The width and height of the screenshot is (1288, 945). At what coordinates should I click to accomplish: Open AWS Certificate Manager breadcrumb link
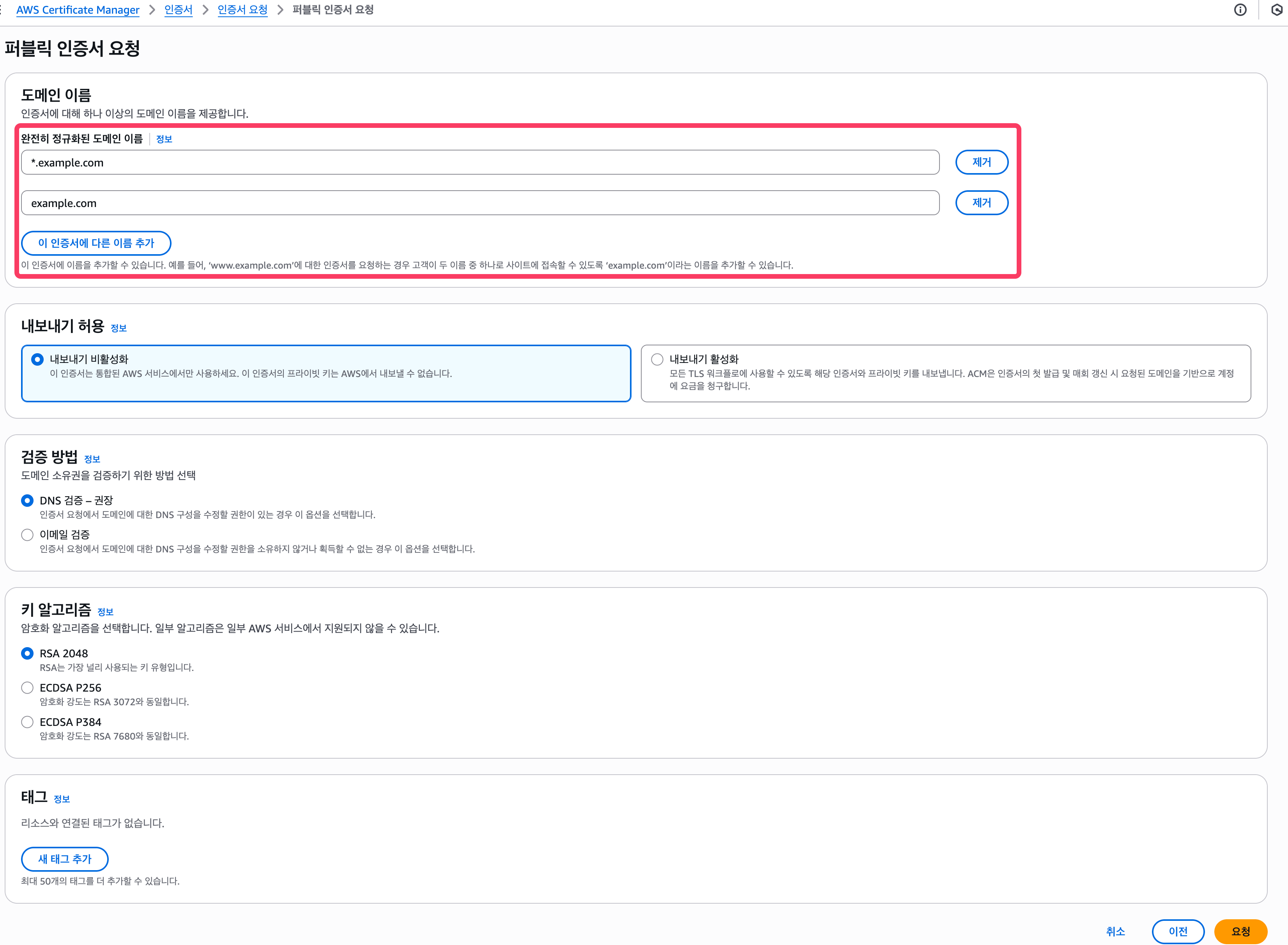click(x=78, y=10)
